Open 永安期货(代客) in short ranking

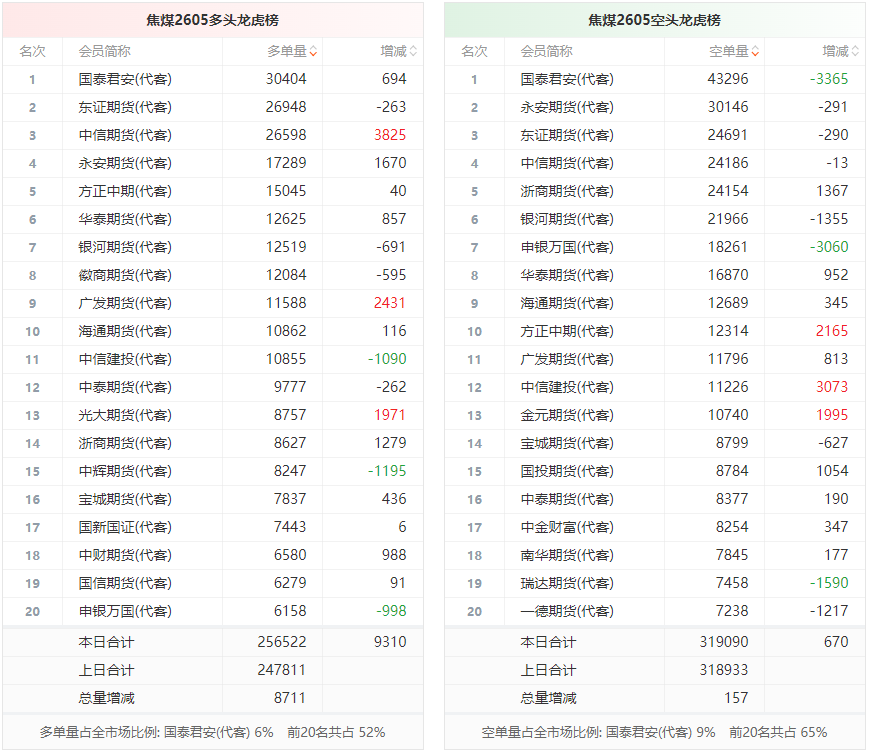[x=567, y=107]
